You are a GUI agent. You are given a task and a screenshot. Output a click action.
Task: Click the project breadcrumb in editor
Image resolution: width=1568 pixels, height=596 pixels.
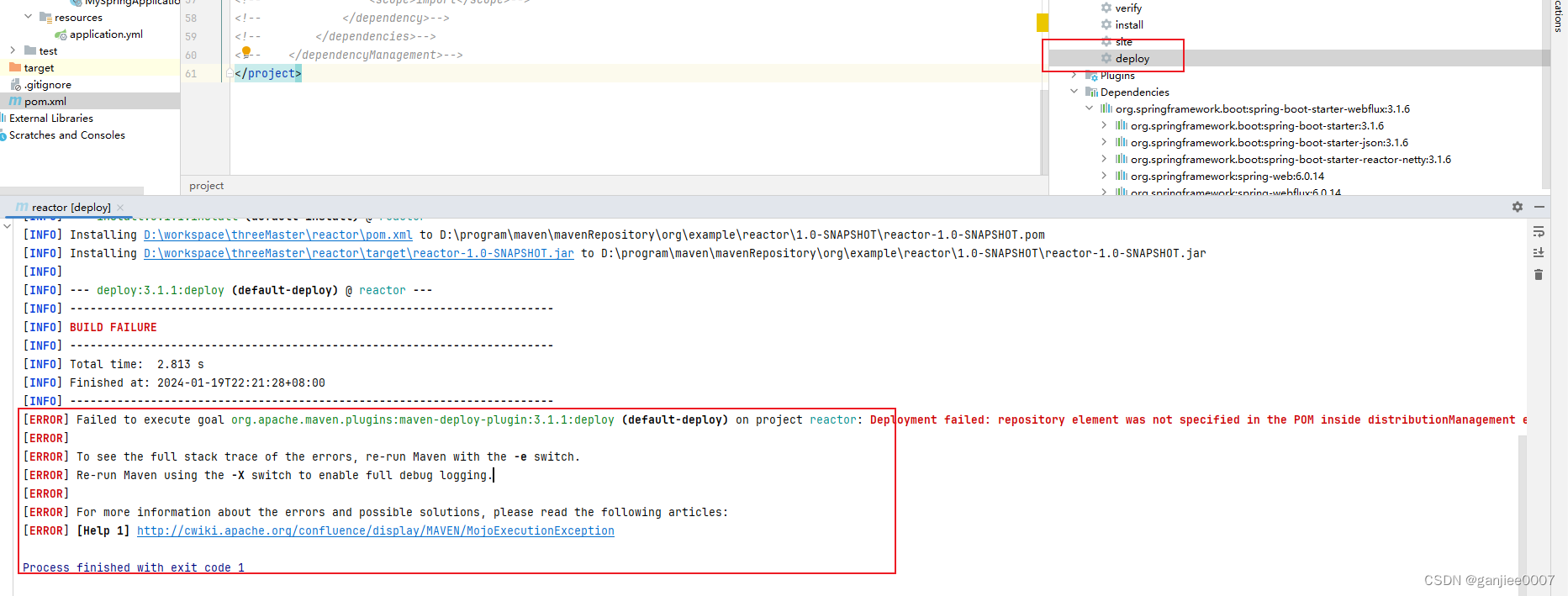click(x=207, y=186)
